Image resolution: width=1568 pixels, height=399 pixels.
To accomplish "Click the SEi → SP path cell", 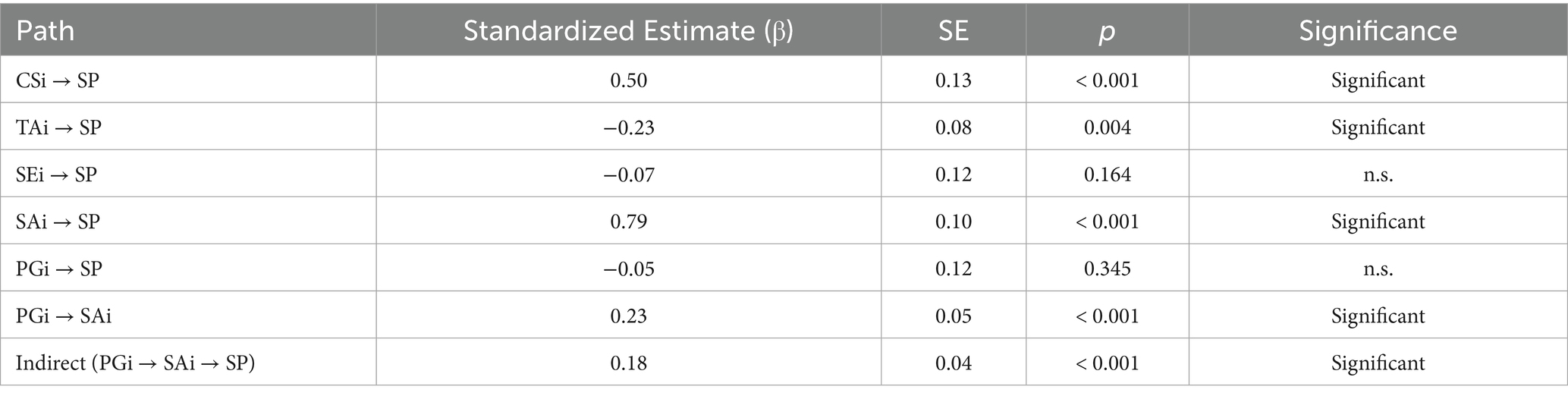I will coord(57,174).
